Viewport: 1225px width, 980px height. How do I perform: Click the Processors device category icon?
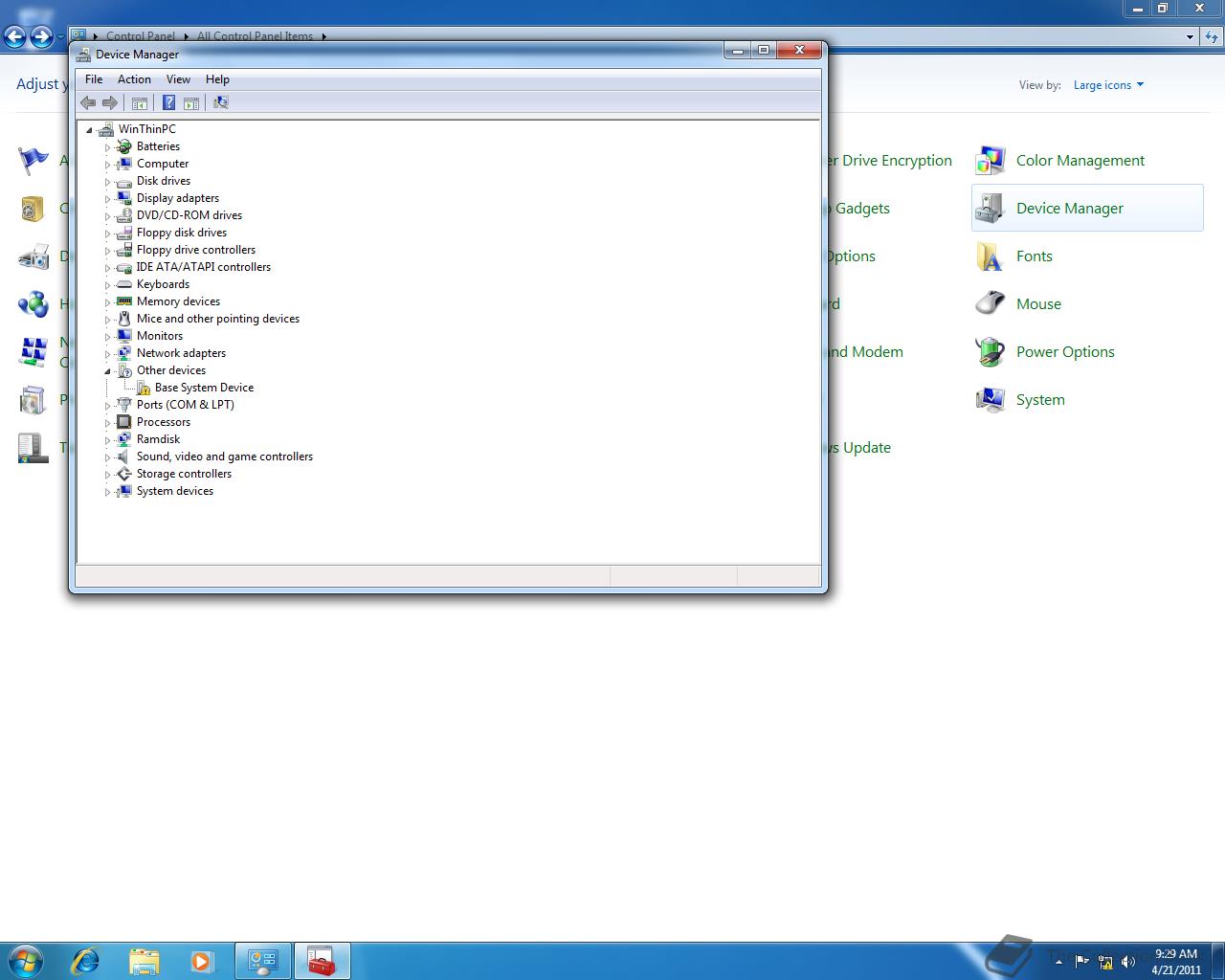pos(123,422)
